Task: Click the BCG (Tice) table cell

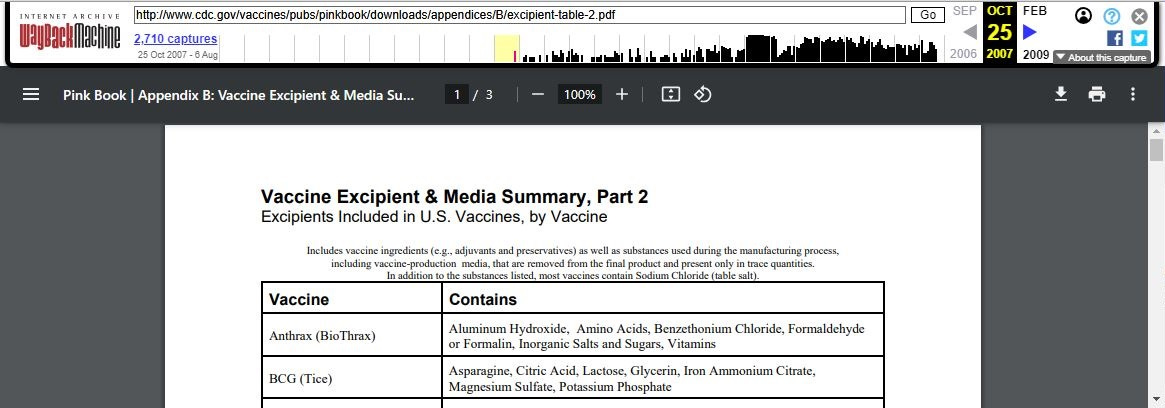Action: pos(351,378)
